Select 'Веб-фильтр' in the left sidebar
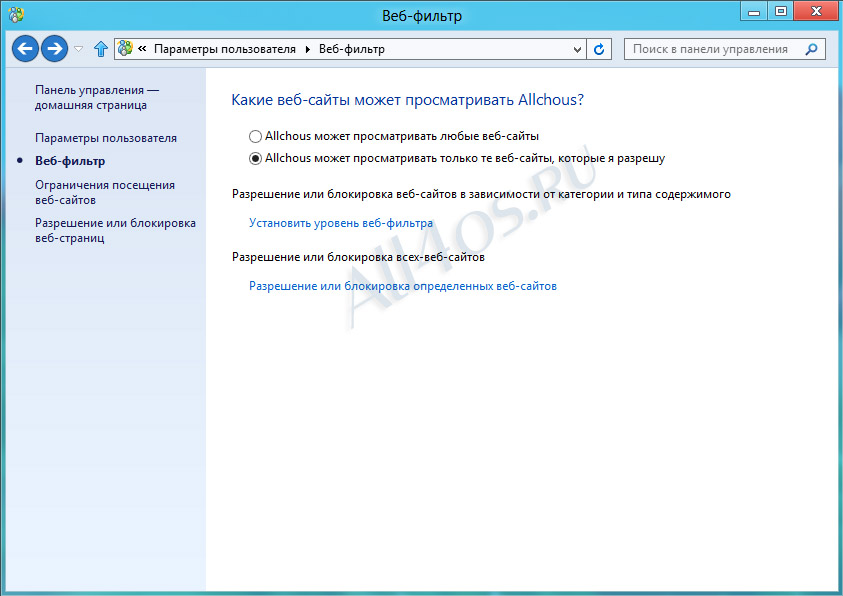This screenshot has width=843, height=596. pyautogui.click(x=70, y=161)
